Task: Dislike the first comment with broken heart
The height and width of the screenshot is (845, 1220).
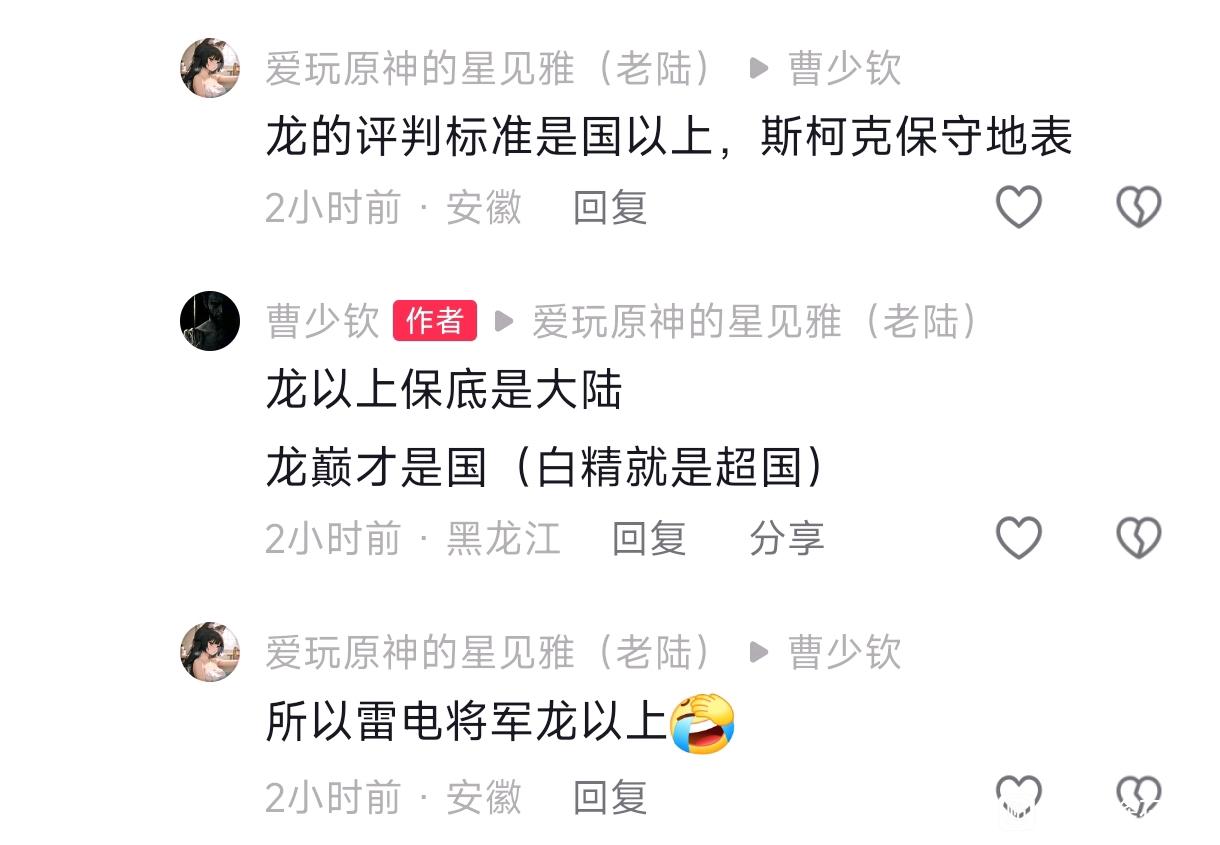Action: point(1139,207)
